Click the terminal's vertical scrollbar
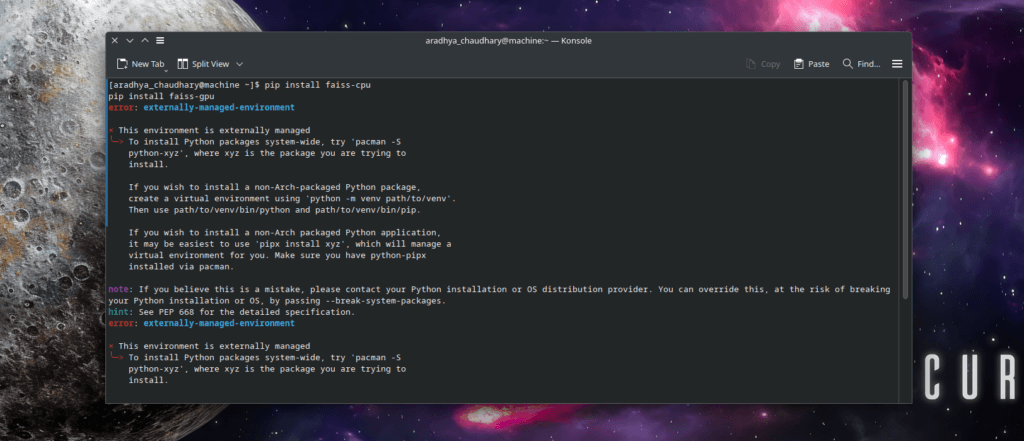The image size is (1024, 441). point(904,200)
